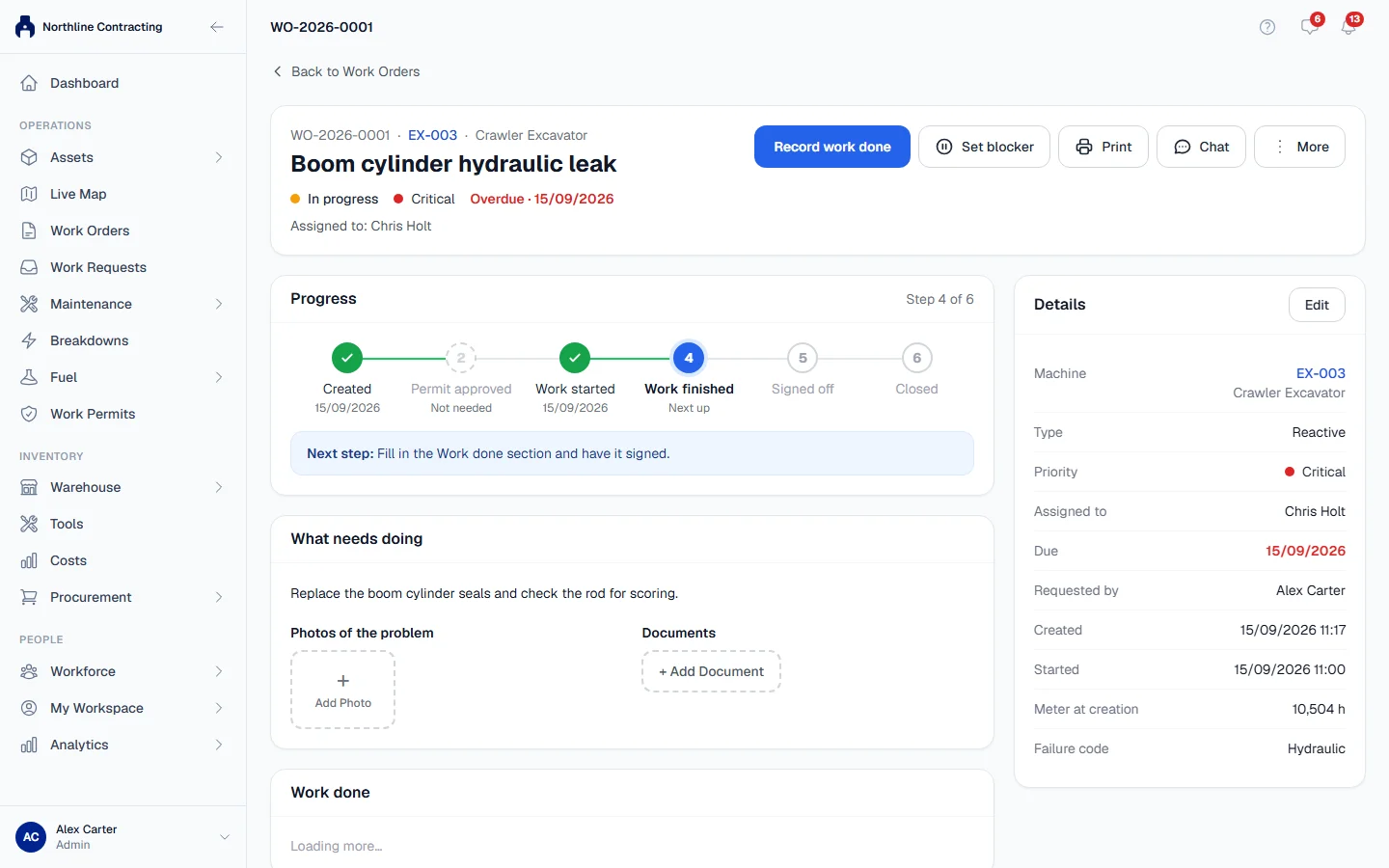Image resolution: width=1389 pixels, height=868 pixels.
Task: Open the help question mark icon
Action: click(1267, 27)
